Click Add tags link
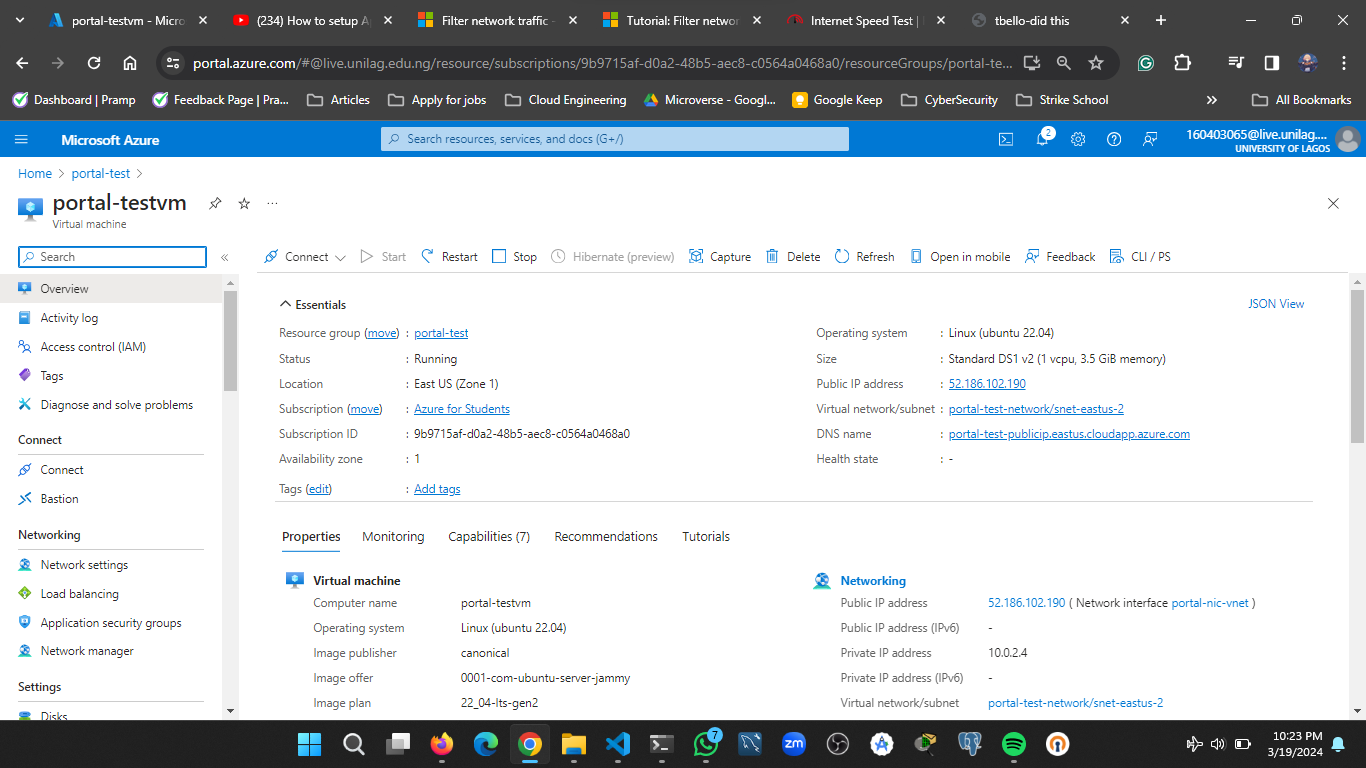The height and width of the screenshot is (768, 1366). tap(437, 489)
